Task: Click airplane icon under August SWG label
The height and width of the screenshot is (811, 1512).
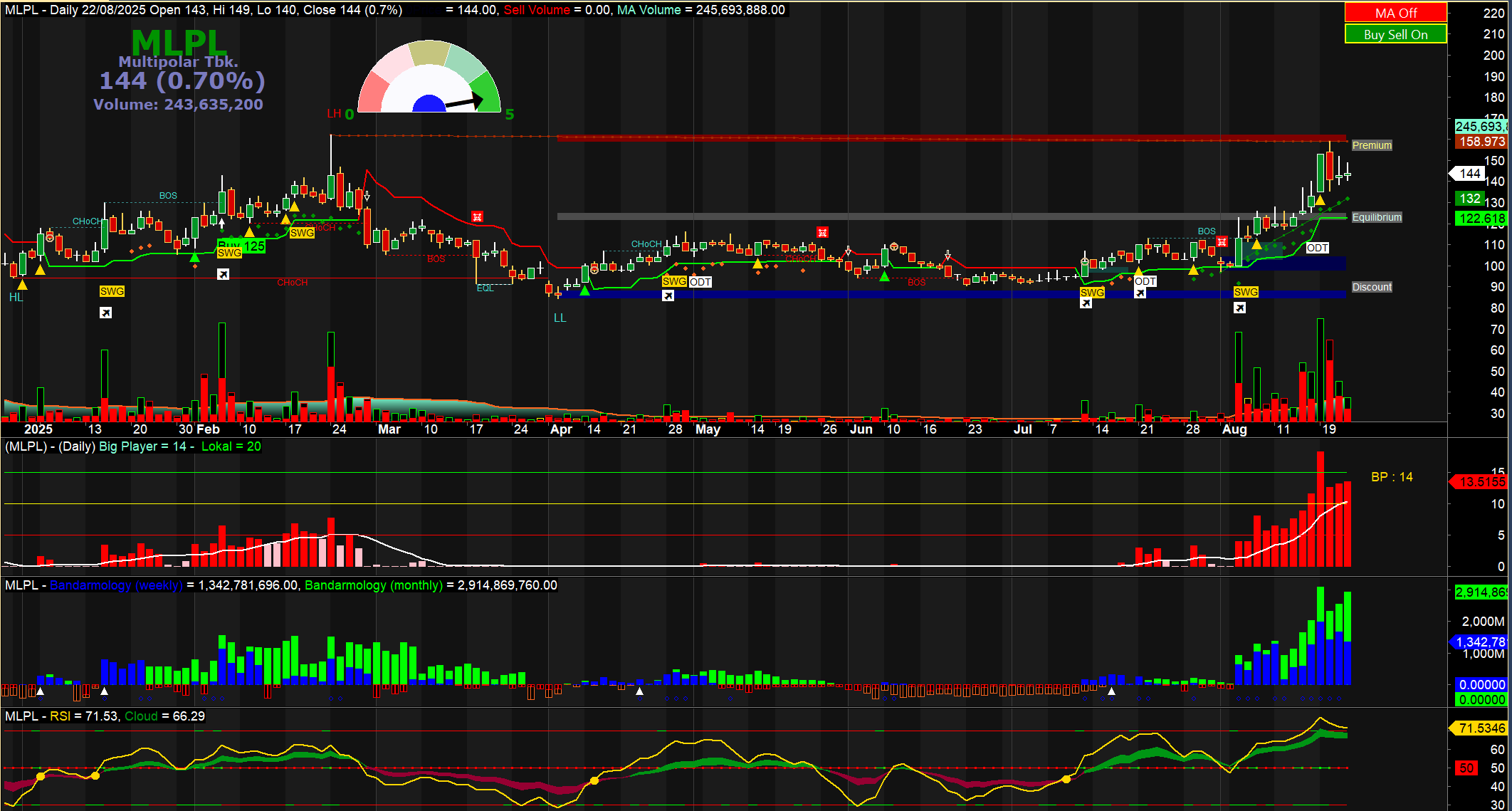Action: (1240, 308)
